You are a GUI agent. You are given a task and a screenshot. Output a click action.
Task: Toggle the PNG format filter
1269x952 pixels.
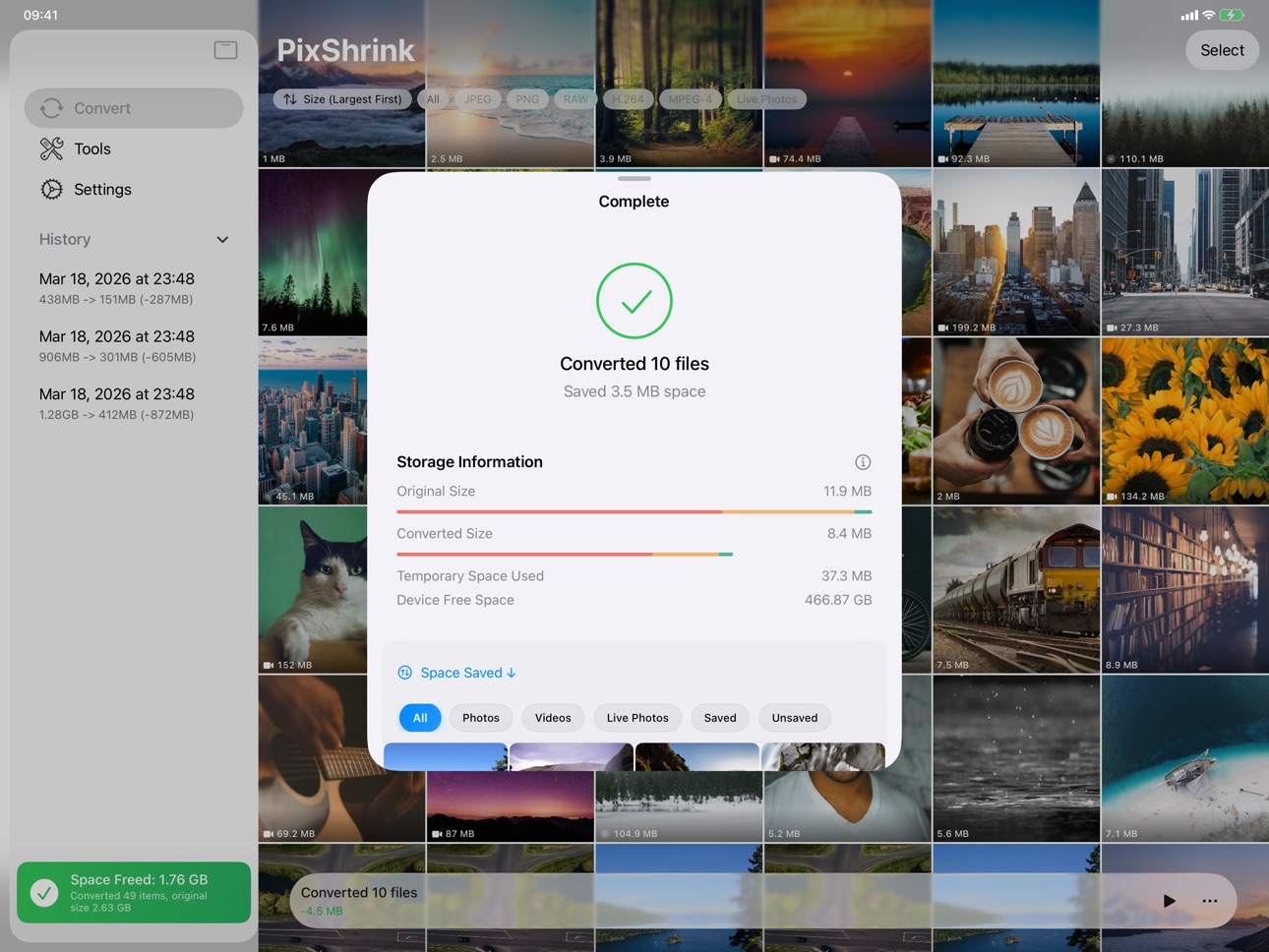527,99
